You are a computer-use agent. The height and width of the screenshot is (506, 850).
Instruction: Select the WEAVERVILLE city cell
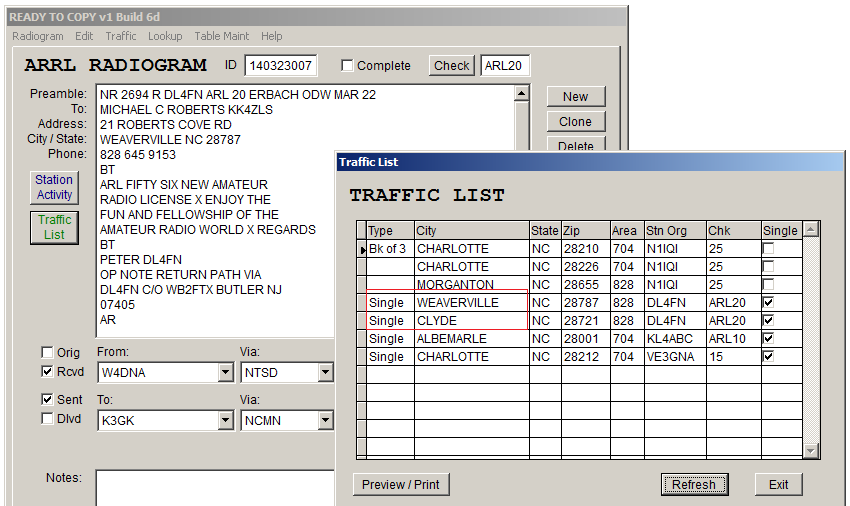[472, 303]
